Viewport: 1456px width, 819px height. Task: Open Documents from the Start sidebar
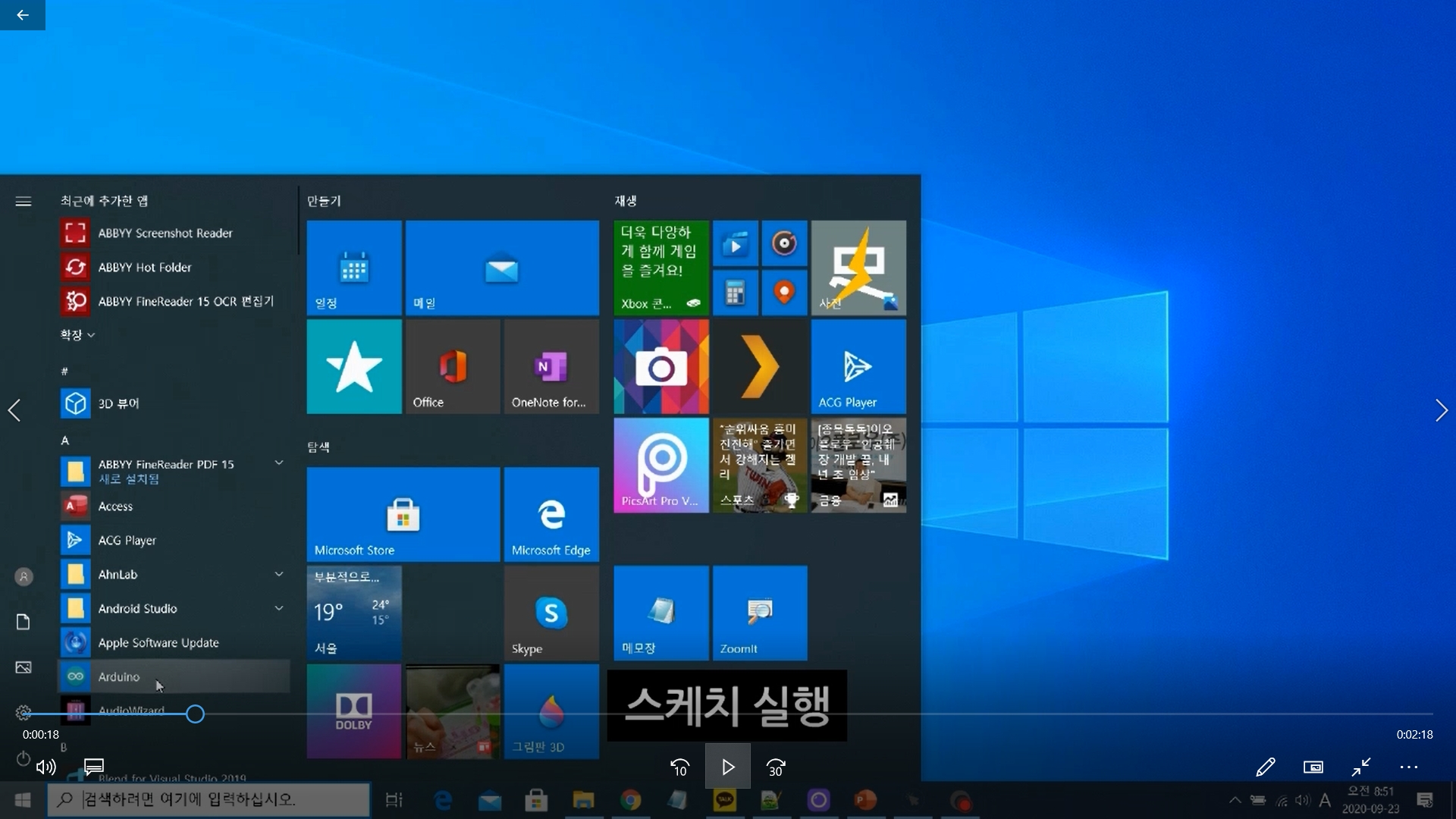(24, 622)
